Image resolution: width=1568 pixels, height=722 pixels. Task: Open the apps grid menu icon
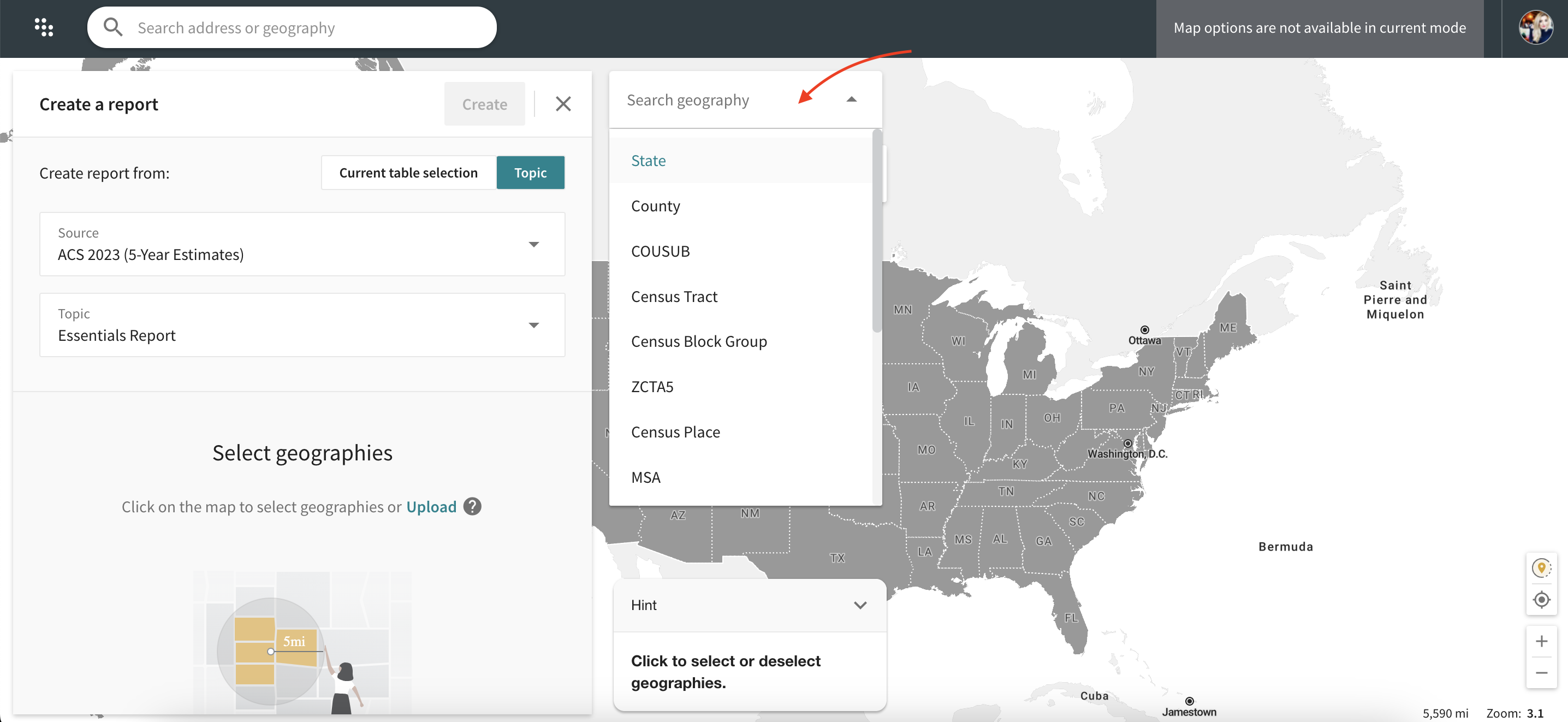coord(44,27)
